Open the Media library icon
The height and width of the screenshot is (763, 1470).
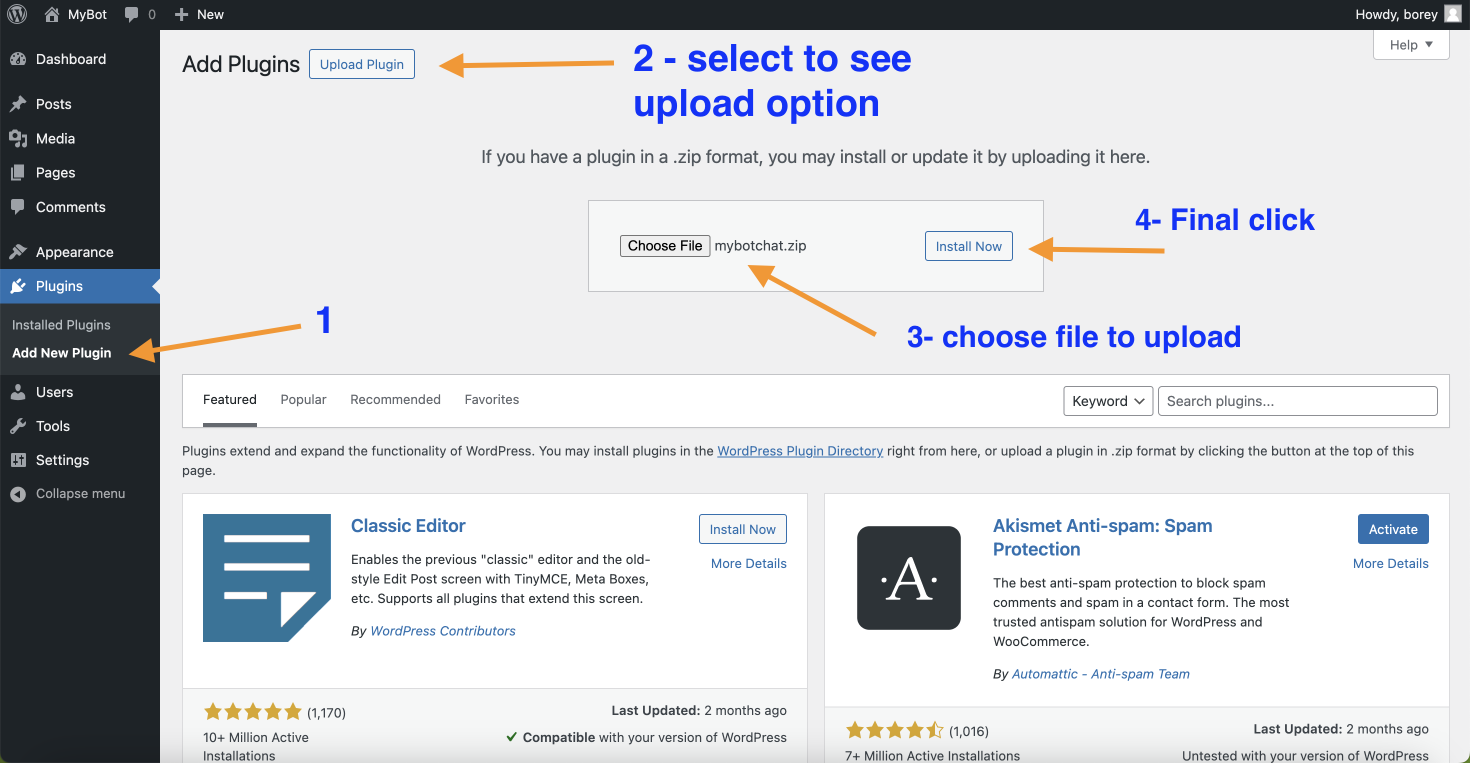pyautogui.click(x=21, y=138)
